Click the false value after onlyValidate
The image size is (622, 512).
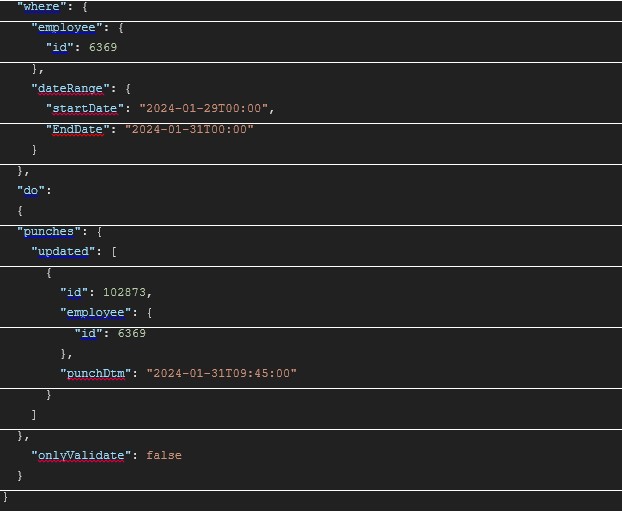pyautogui.click(x=164, y=455)
